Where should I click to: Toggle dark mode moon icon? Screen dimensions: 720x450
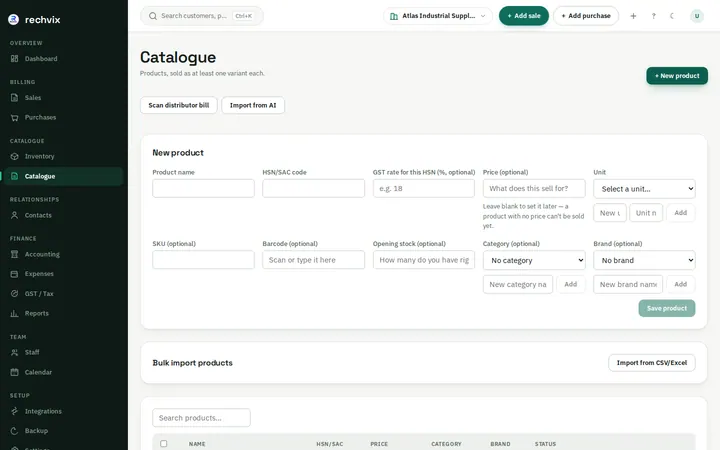pos(672,16)
